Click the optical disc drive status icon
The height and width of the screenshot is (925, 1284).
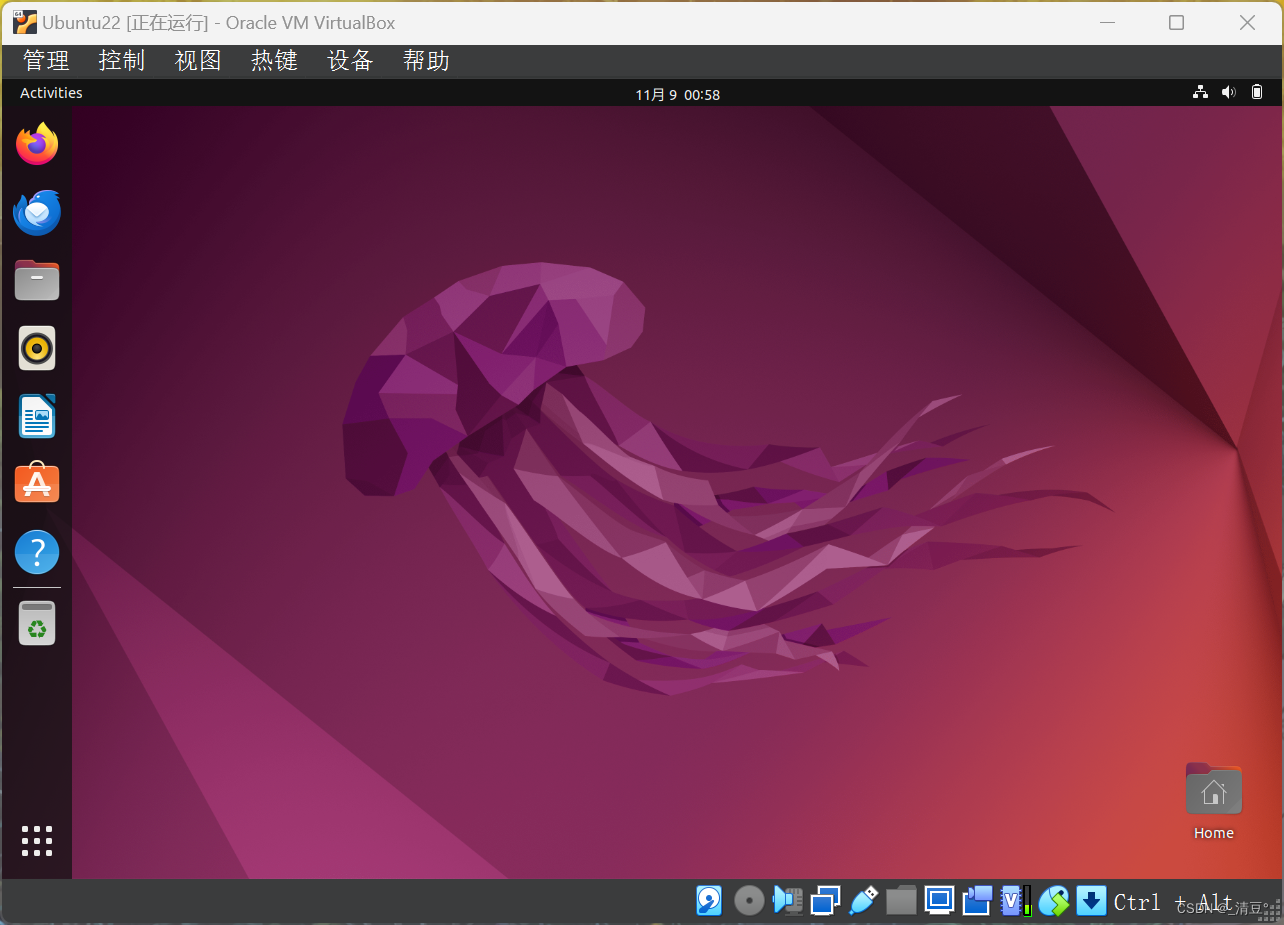click(749, 901)
